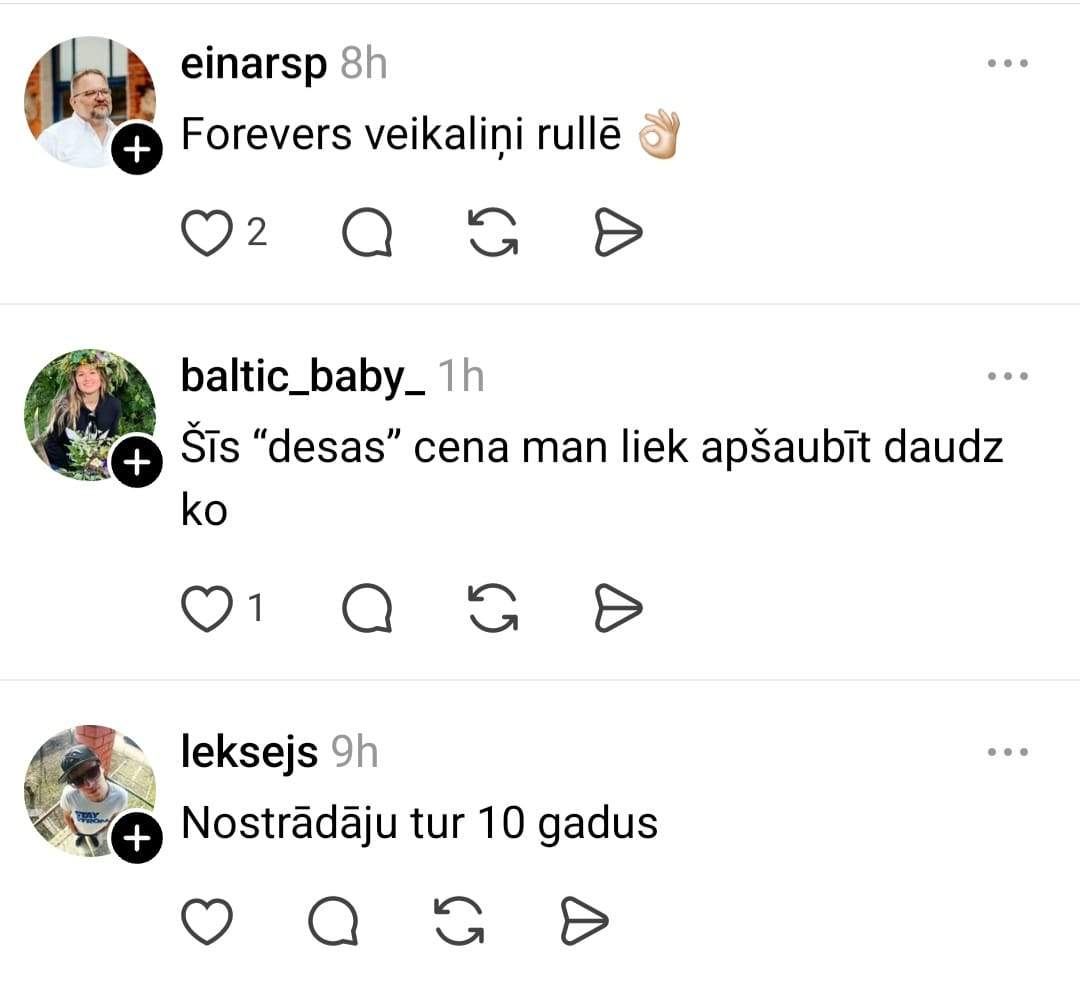
Task: Repost baltic_baby_'s comment
Action: point(492,608)
